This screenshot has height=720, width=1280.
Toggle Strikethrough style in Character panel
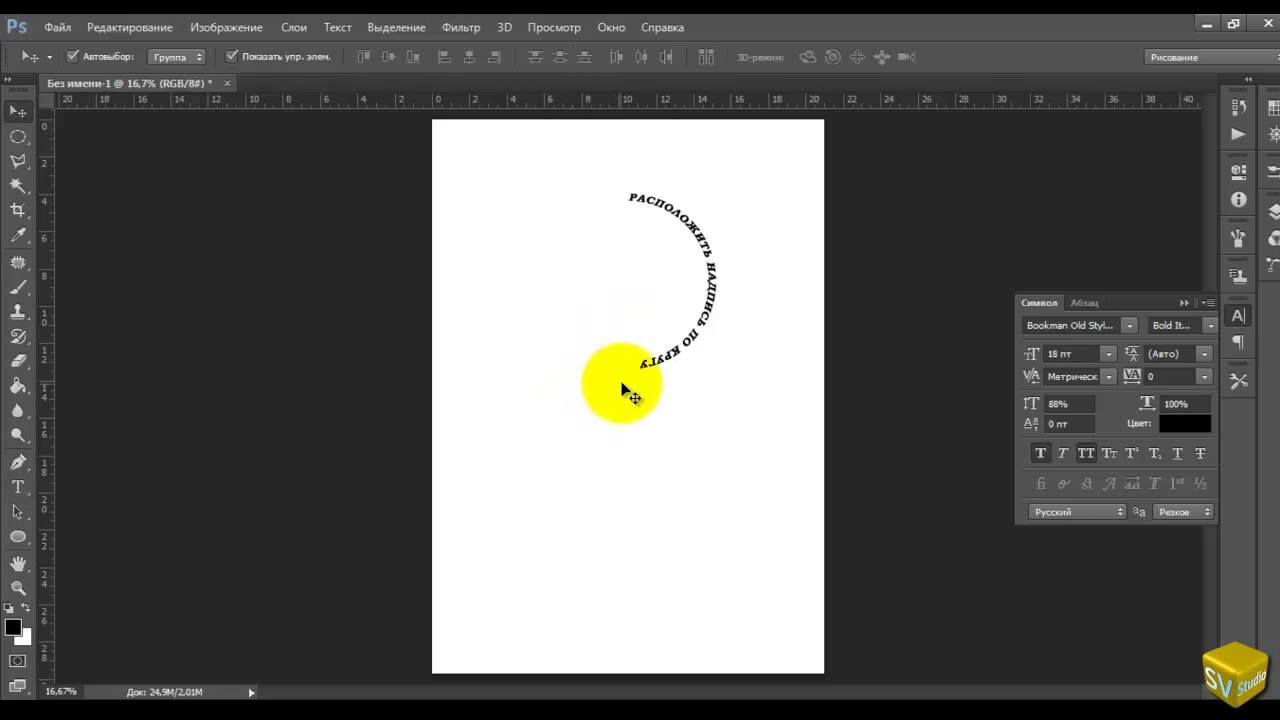[x=1200, y=453]
